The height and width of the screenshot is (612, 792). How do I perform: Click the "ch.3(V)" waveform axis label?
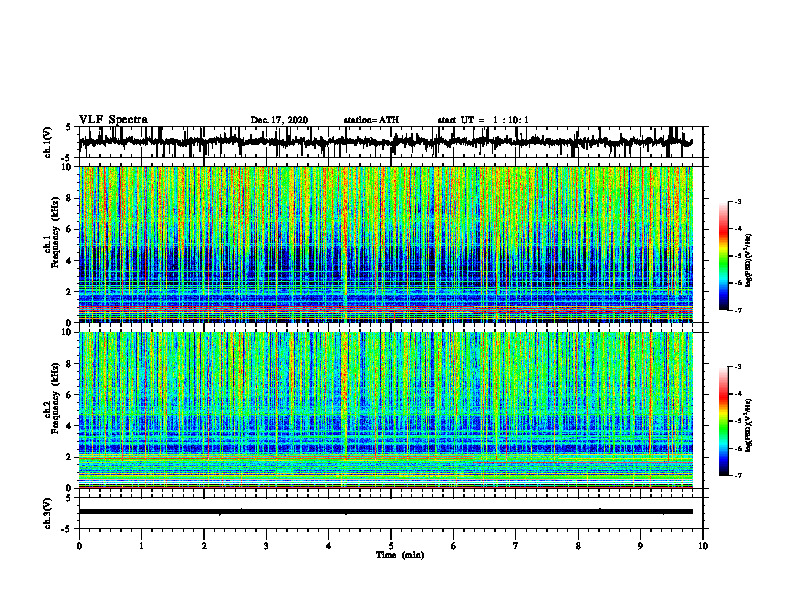tap(48, 514)
